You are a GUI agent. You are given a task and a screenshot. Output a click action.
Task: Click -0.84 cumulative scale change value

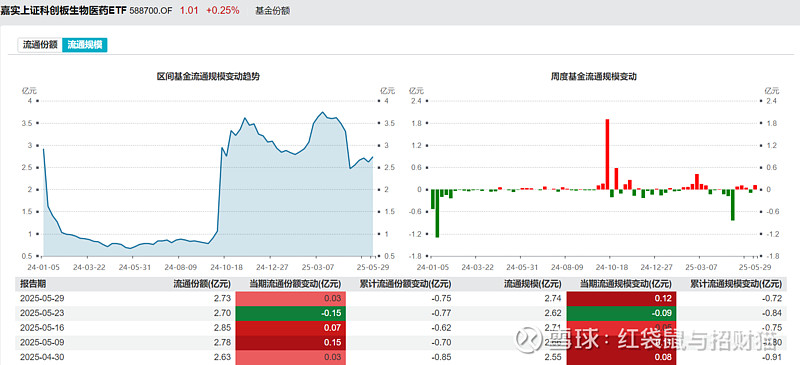[x=771, y=313]
